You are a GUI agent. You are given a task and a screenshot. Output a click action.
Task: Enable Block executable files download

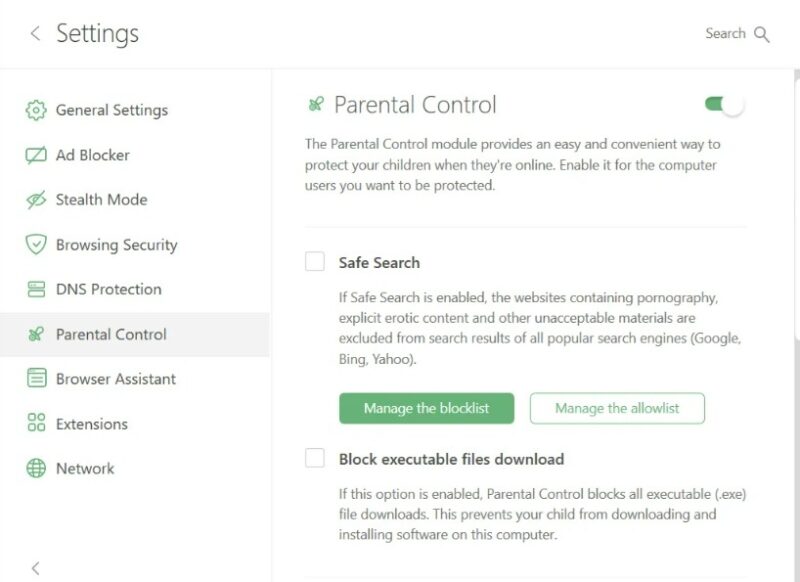[x=315, y=459]
